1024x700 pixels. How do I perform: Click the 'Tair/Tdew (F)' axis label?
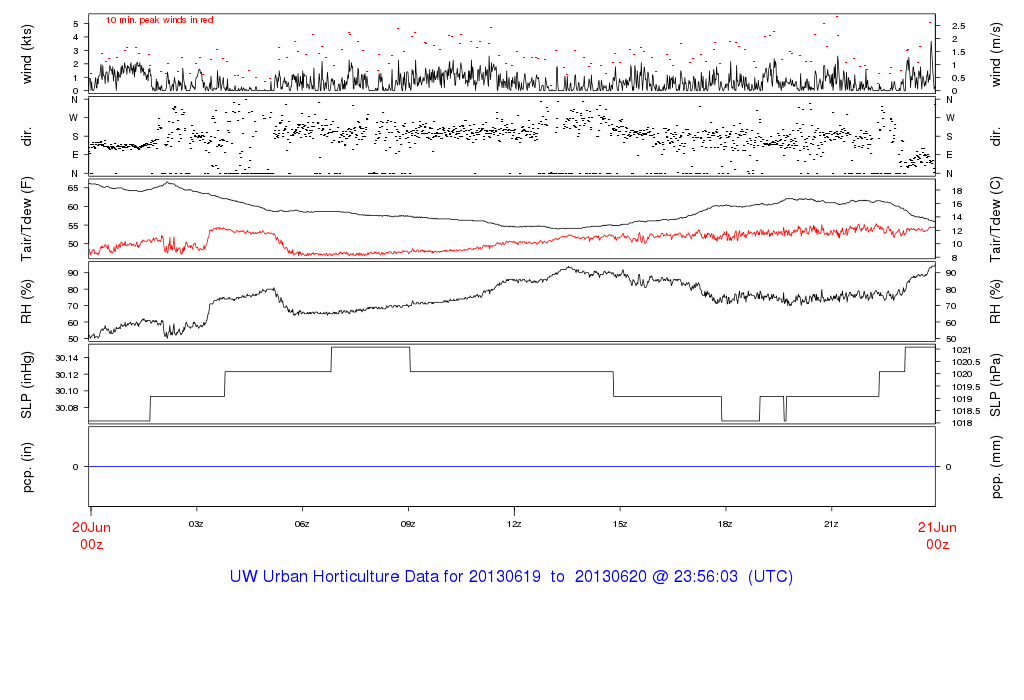27,219
